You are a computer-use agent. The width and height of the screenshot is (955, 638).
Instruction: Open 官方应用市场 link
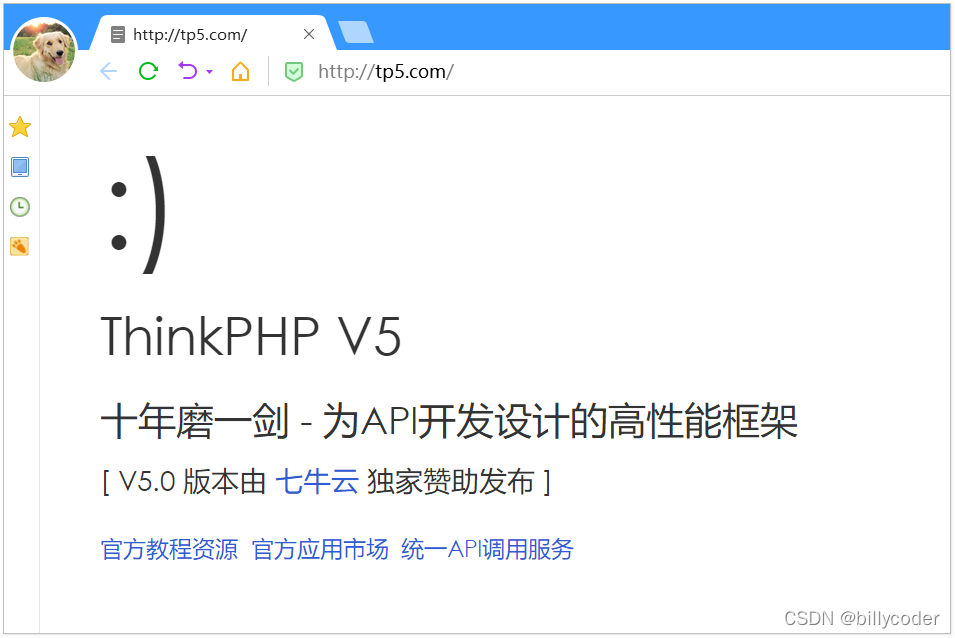tap(320, 549)
